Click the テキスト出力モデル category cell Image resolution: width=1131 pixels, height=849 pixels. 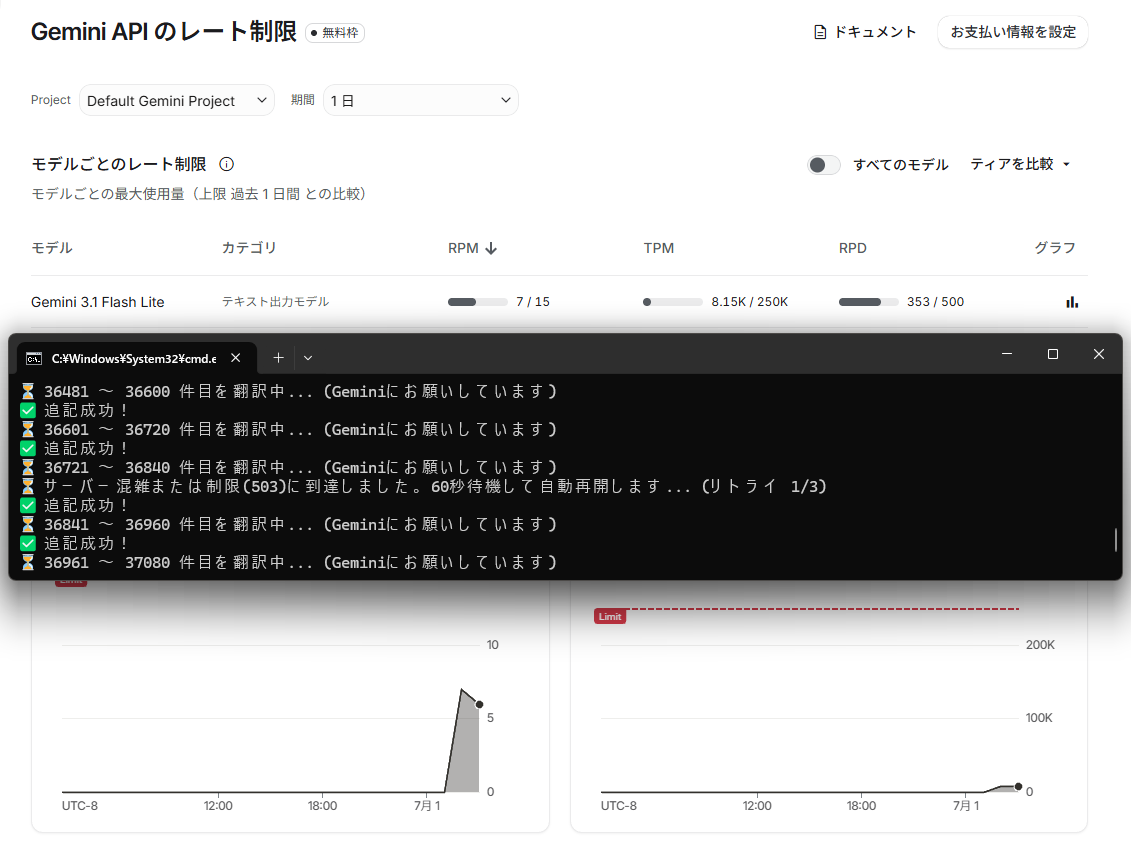point(276,302)
